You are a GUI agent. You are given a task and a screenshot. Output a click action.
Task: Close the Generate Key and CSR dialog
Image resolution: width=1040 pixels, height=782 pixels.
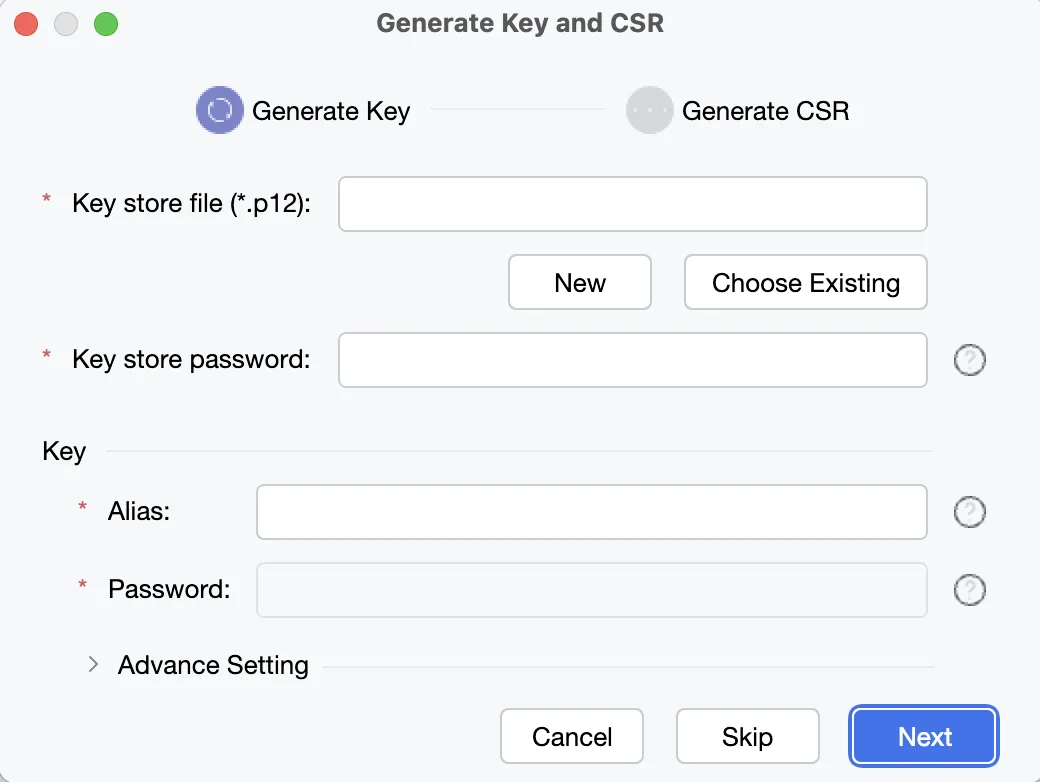tap(26, 24)
